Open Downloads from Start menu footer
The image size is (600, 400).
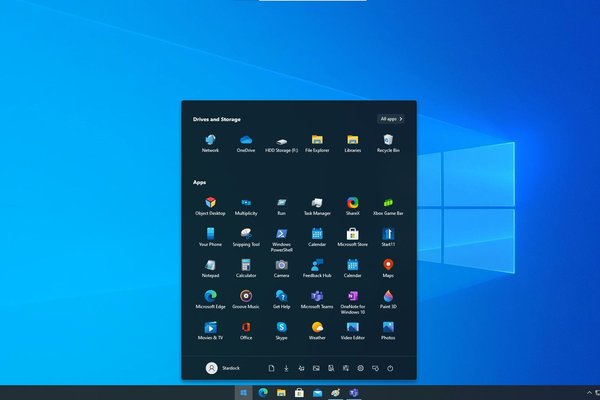tap(286, 368)
